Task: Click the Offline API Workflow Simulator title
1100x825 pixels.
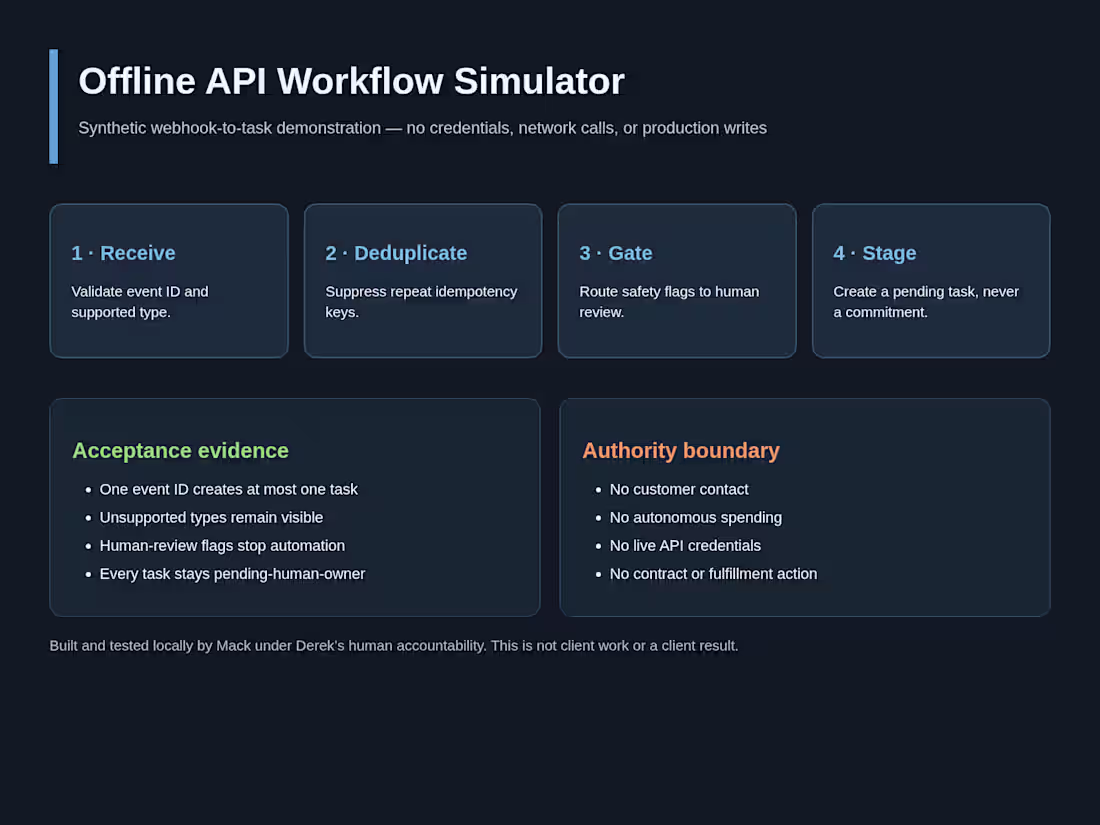Action: pyautogui.click(x=351, y=81)
